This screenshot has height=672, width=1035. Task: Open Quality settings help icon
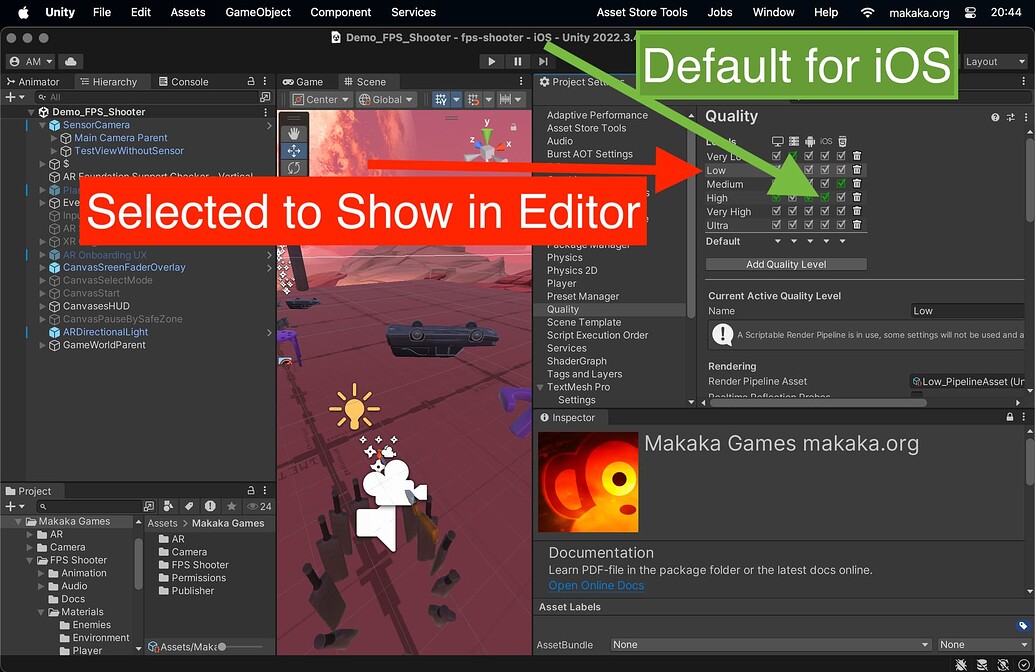[995, 117]
